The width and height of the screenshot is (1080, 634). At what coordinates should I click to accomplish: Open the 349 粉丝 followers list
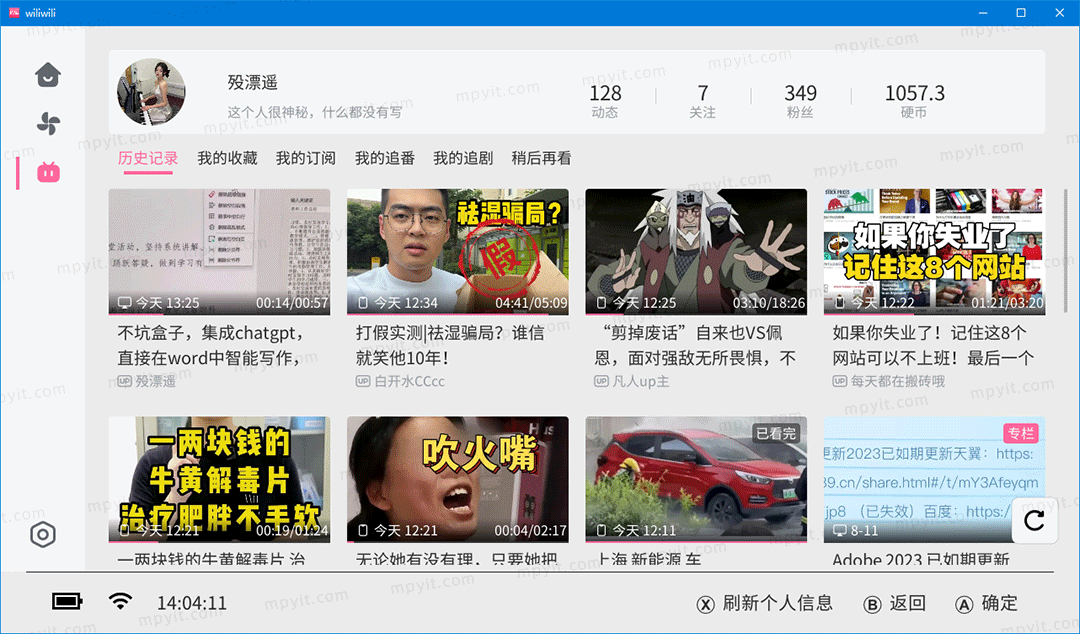[x=800, y=101]
